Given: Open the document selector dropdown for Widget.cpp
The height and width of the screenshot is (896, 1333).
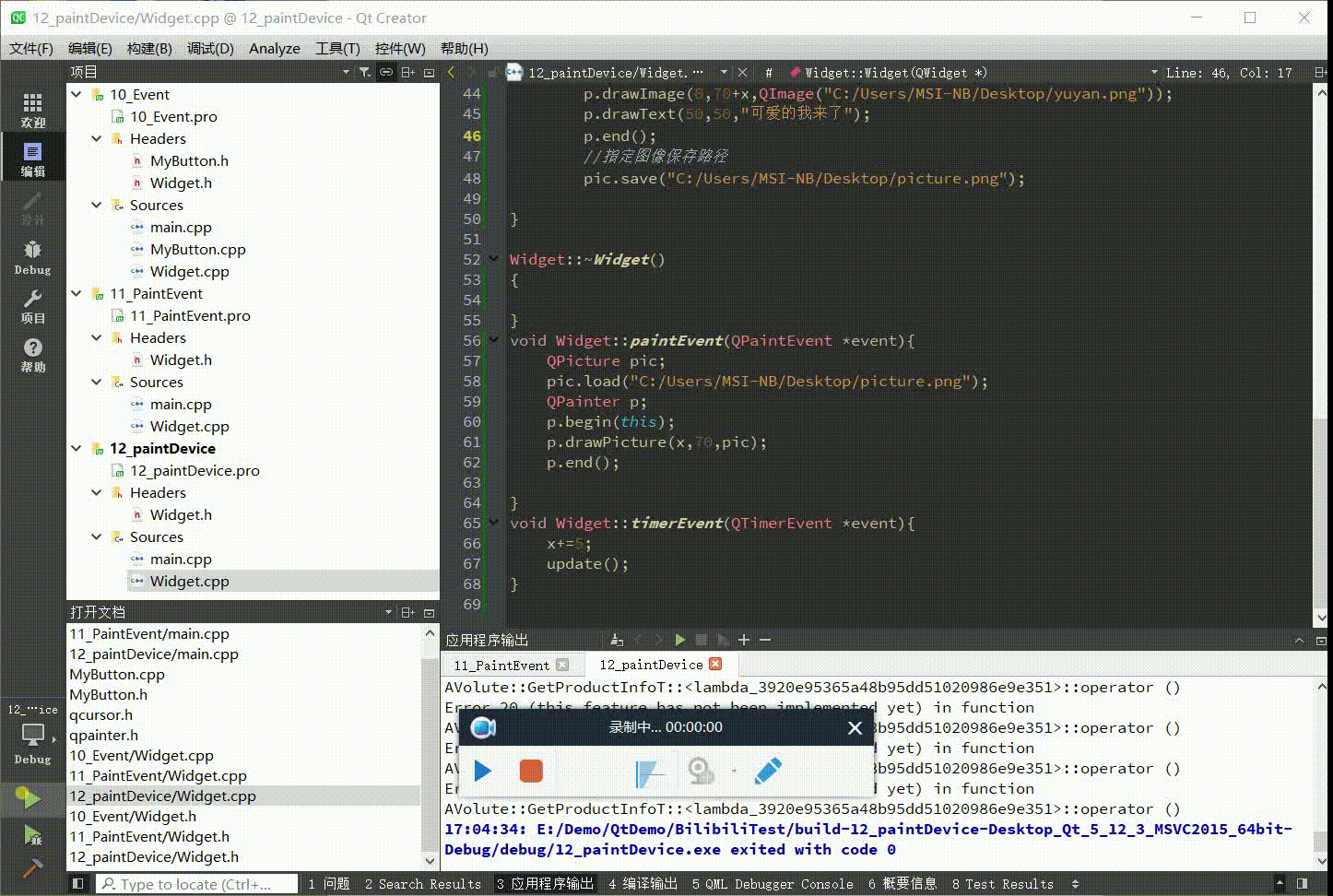Looking at the screenshot, I should tap(724, 72).
